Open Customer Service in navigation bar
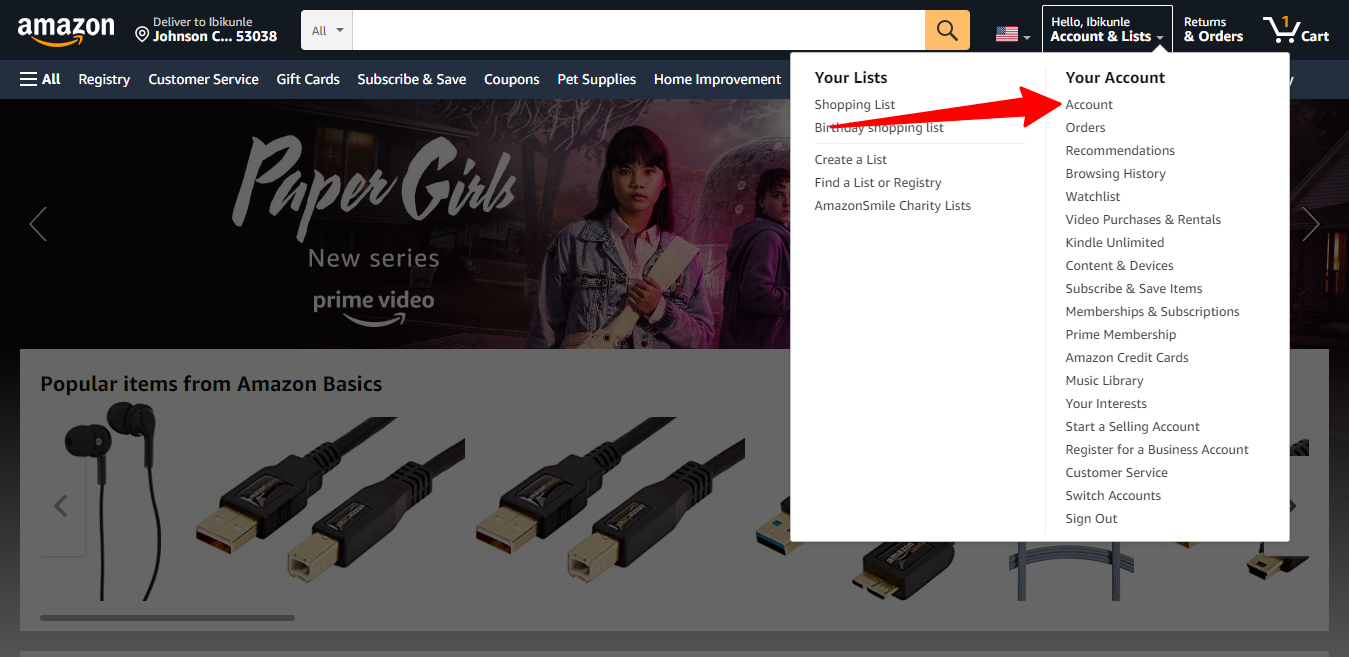This screenshot has width=1349, height=657. (x=203, y=79)
